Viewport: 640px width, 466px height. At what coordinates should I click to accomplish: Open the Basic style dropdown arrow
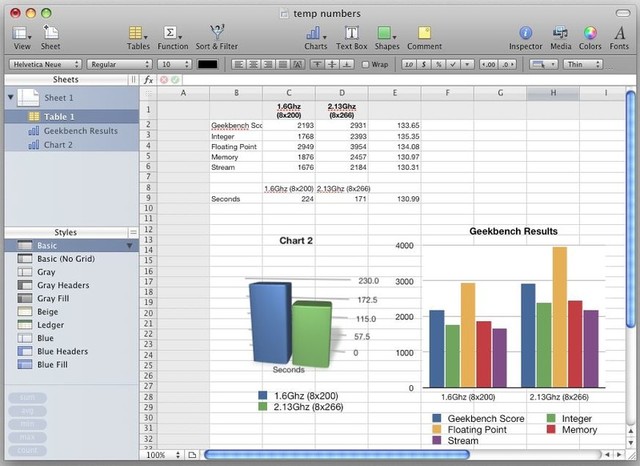click(x=129, y=246)
